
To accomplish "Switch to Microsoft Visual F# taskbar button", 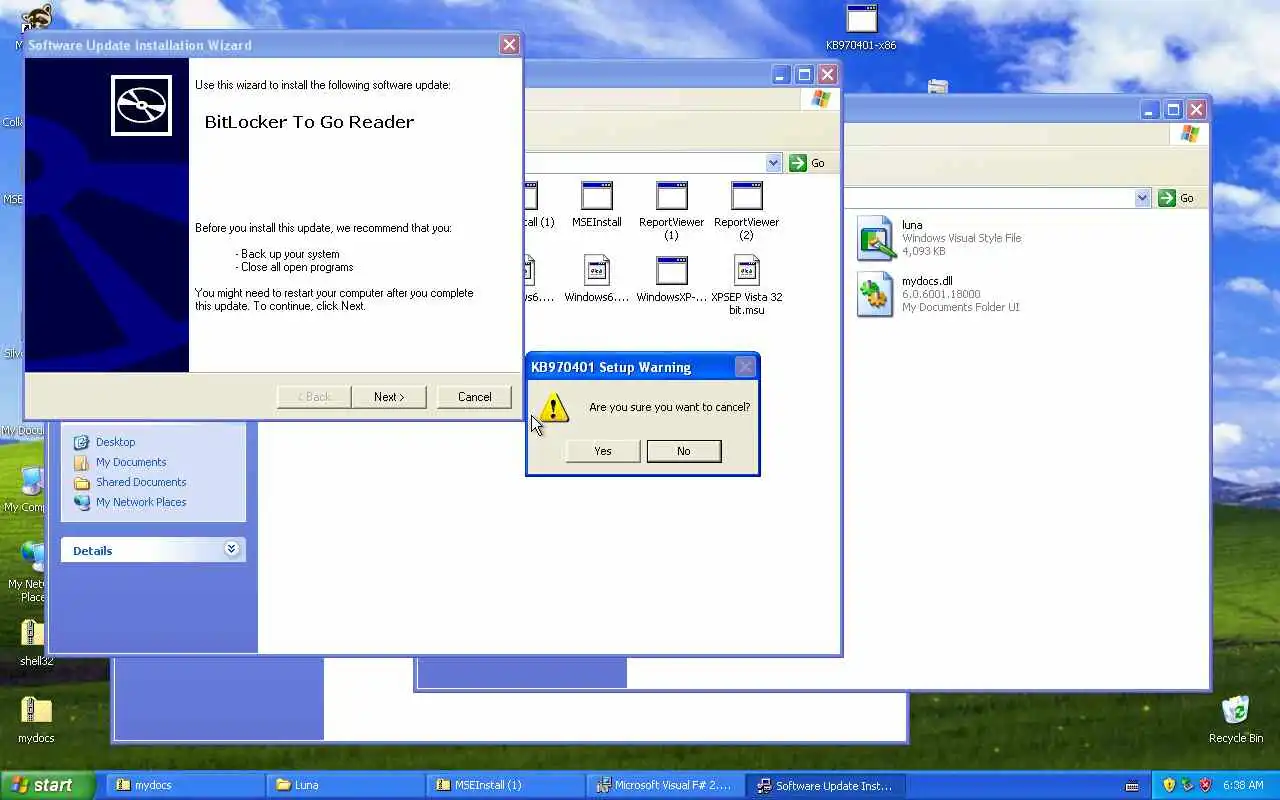I will pyautogui.click(x=665, y=785).
